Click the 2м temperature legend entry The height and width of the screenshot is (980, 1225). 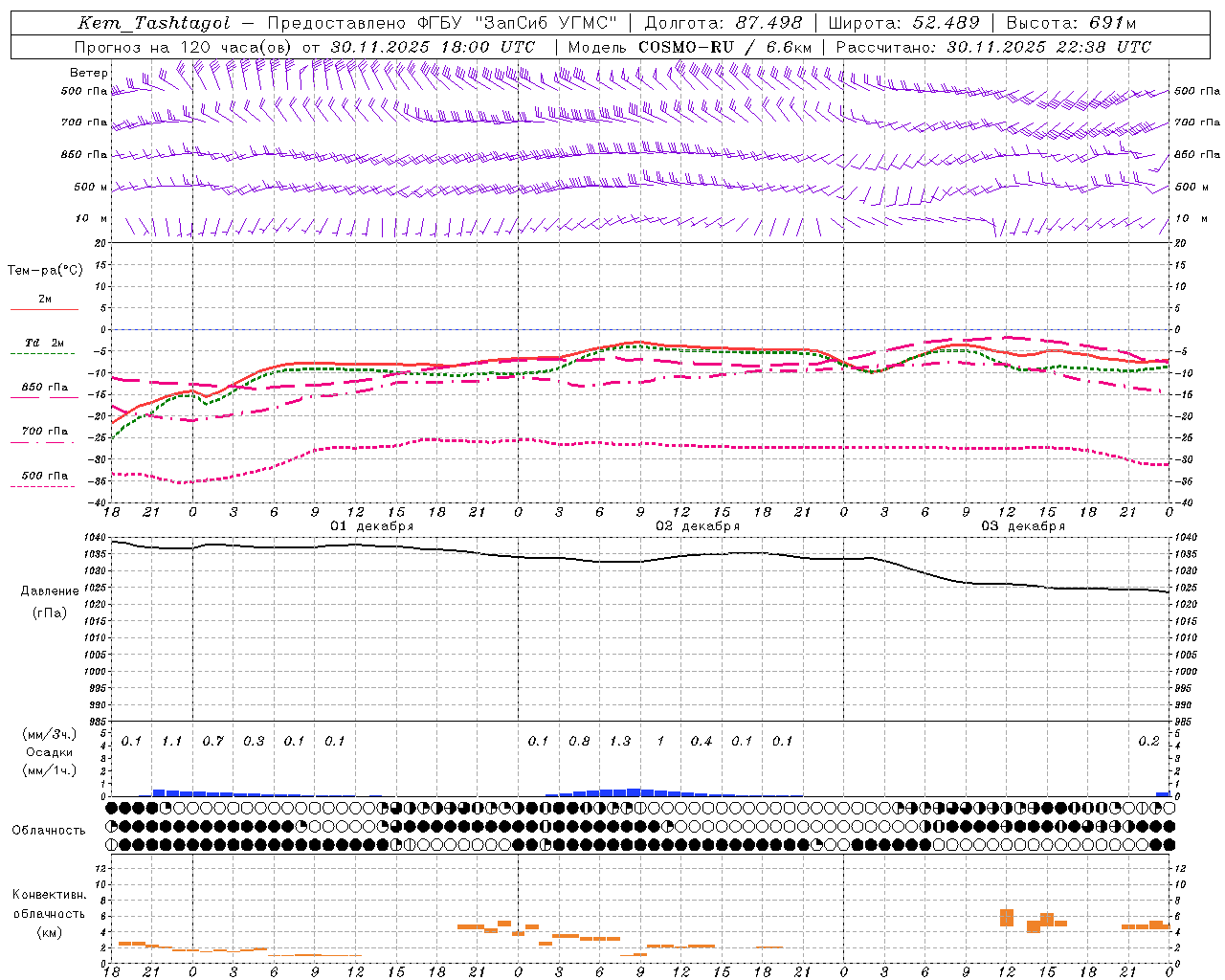[45, 300]
